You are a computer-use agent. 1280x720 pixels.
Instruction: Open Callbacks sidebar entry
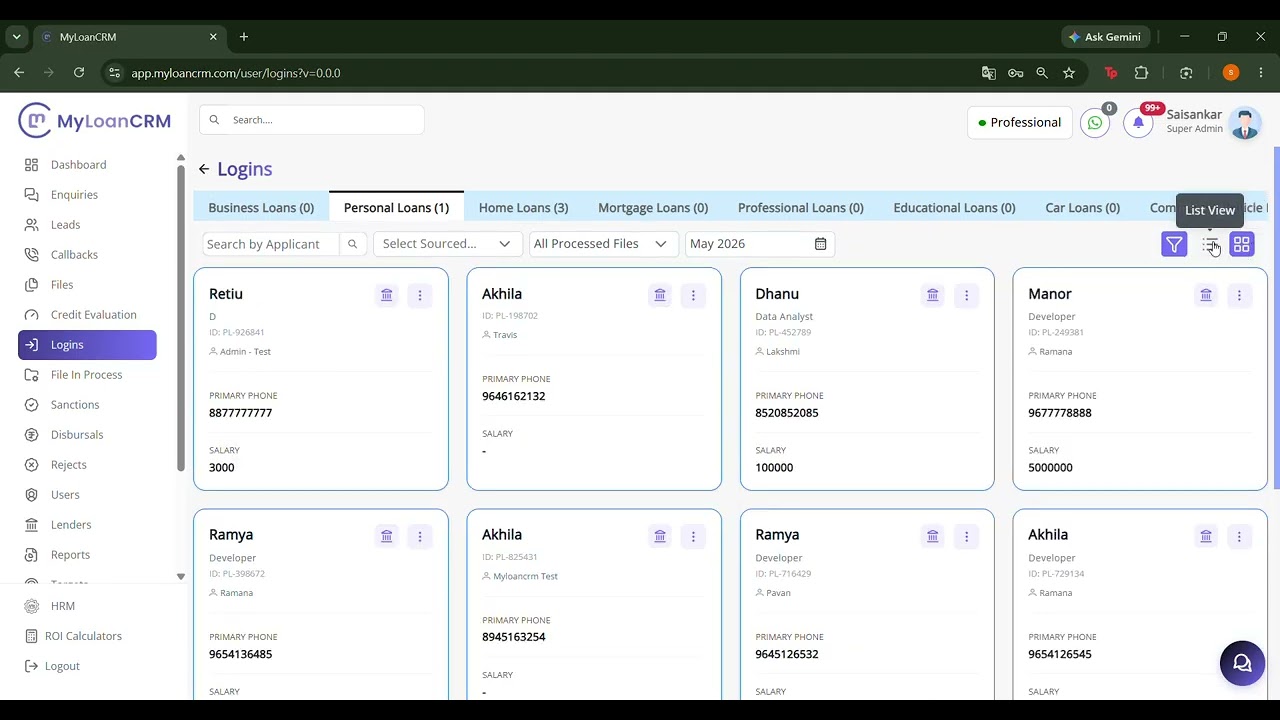[x=74, y=255]
